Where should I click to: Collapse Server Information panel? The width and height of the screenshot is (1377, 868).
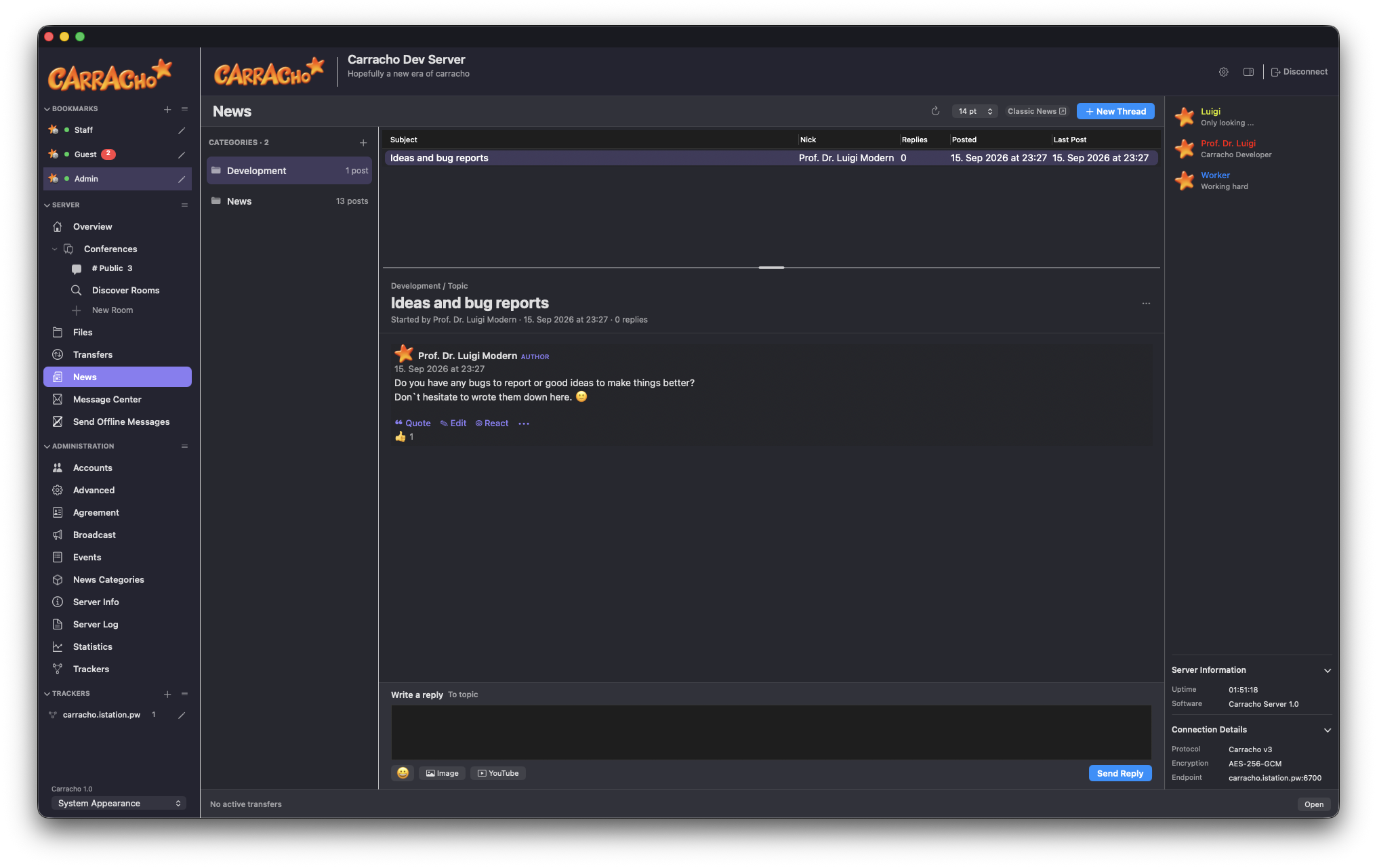pos(1327,670)
